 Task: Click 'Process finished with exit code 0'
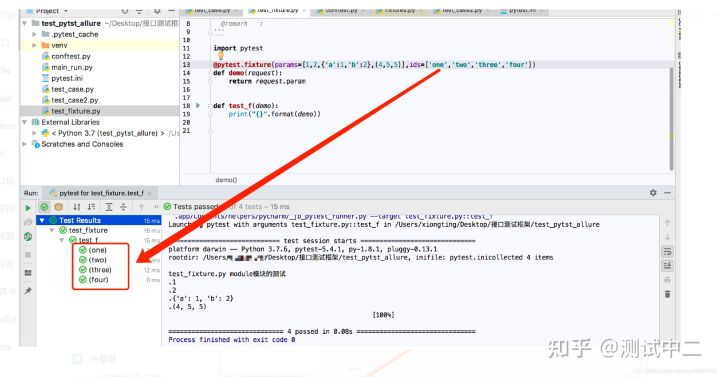tap(231, 340)
